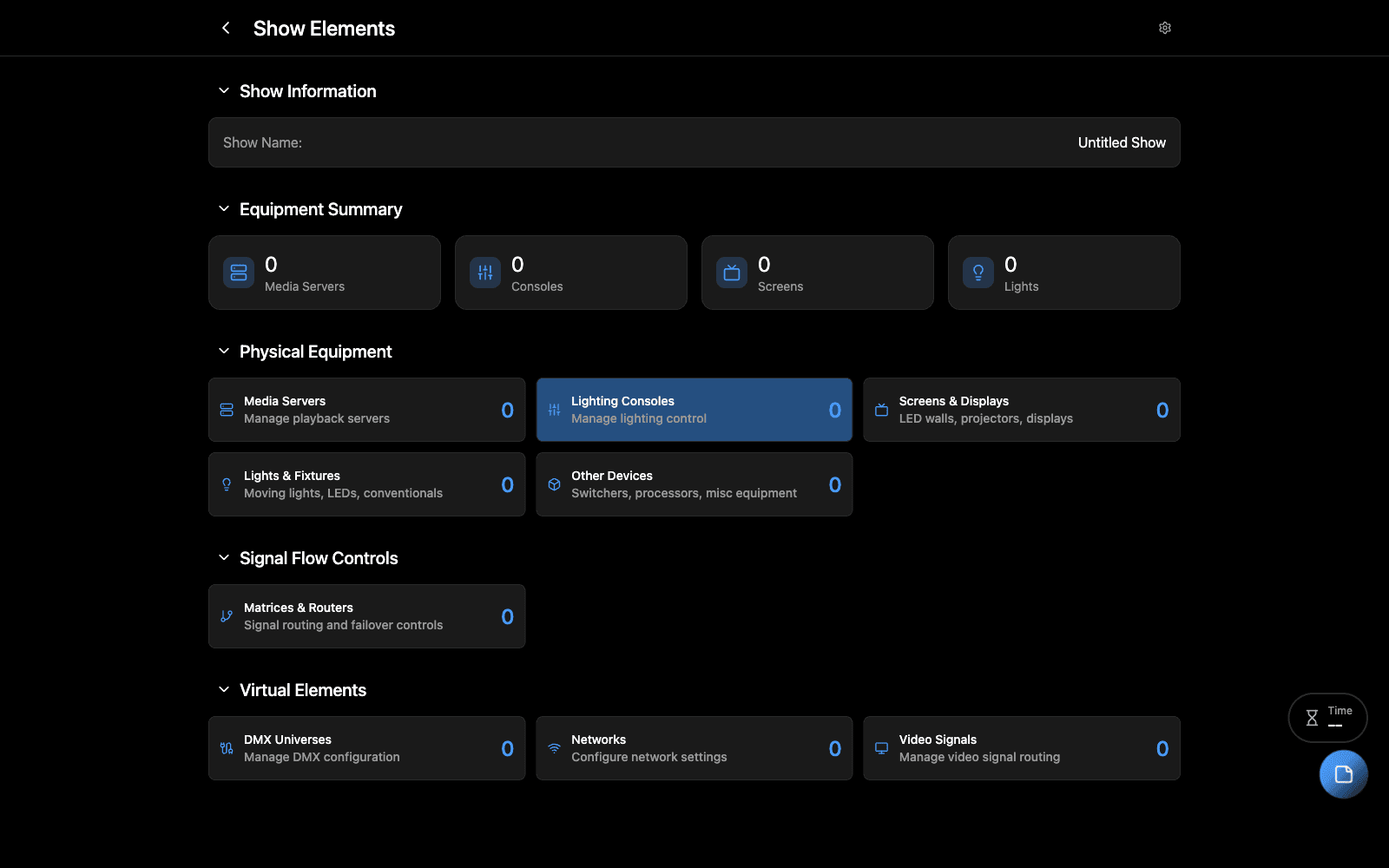Click the Show Elements page title

tap(324, 29)
